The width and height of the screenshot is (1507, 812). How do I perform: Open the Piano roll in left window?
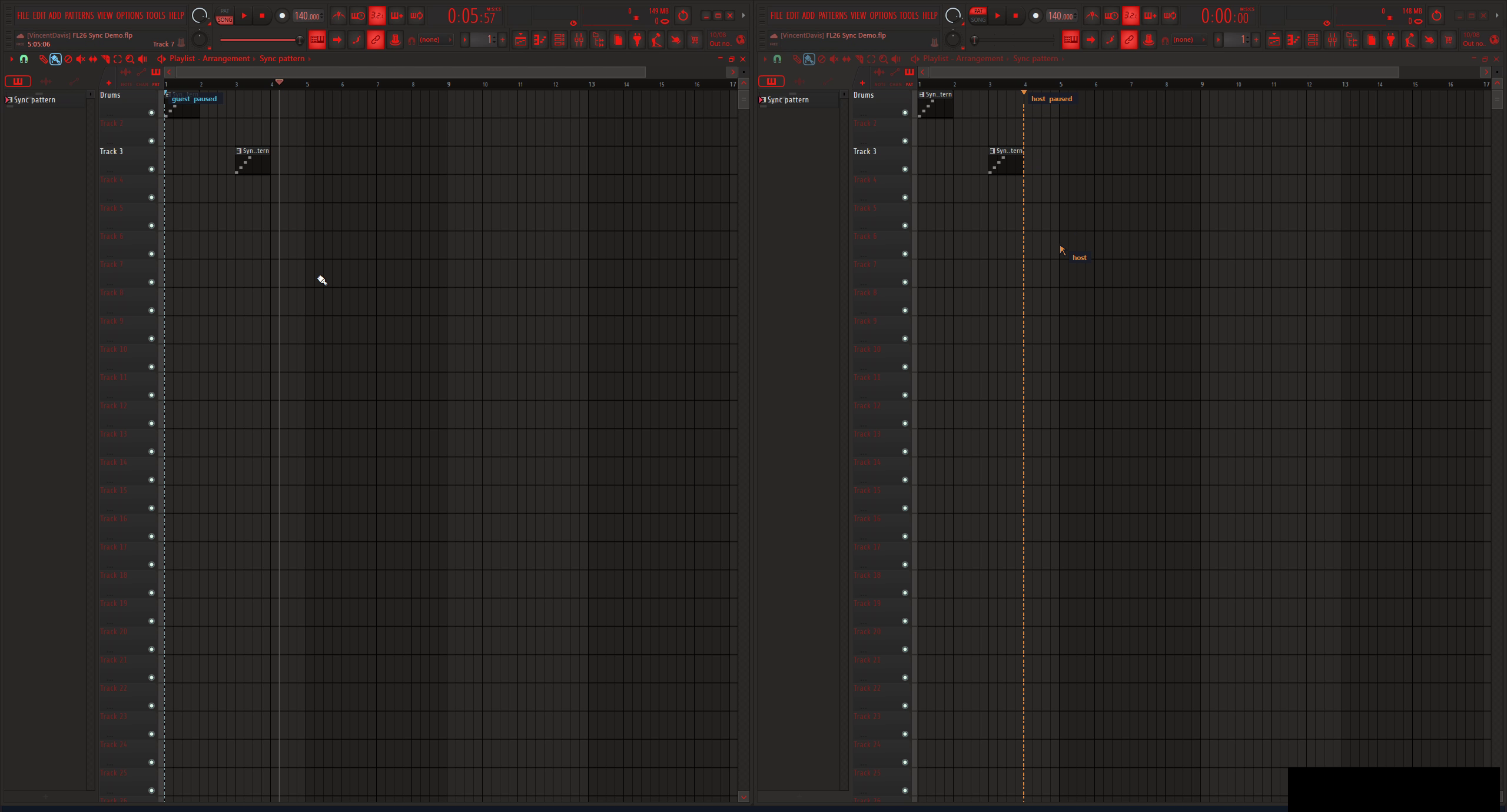coord(540,40)
